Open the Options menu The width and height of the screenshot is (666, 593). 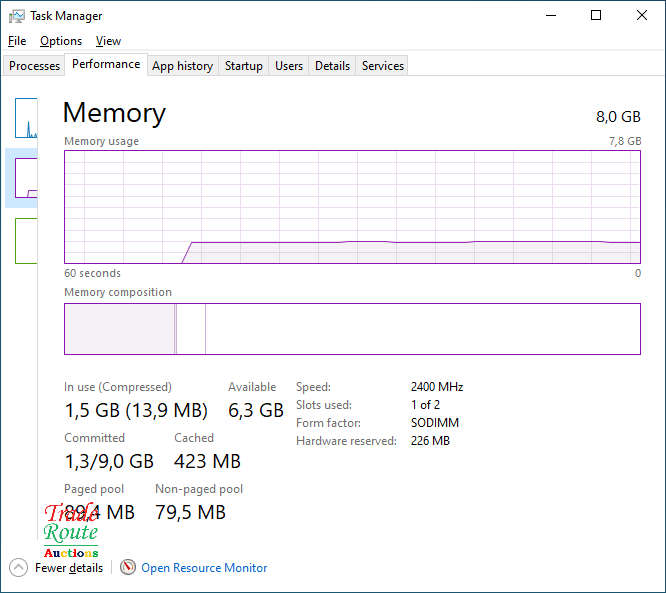click(61, 41)
